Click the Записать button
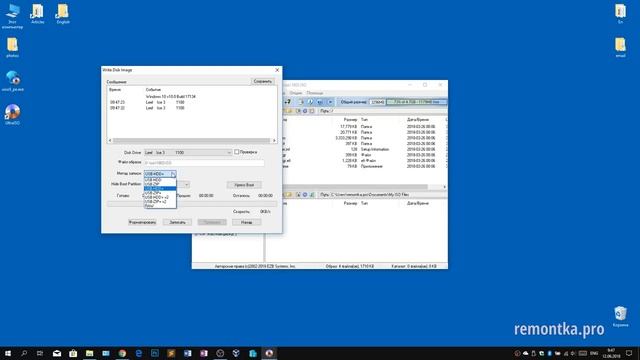640x360 pixels. pyautogui.click(x=177, y=222)
